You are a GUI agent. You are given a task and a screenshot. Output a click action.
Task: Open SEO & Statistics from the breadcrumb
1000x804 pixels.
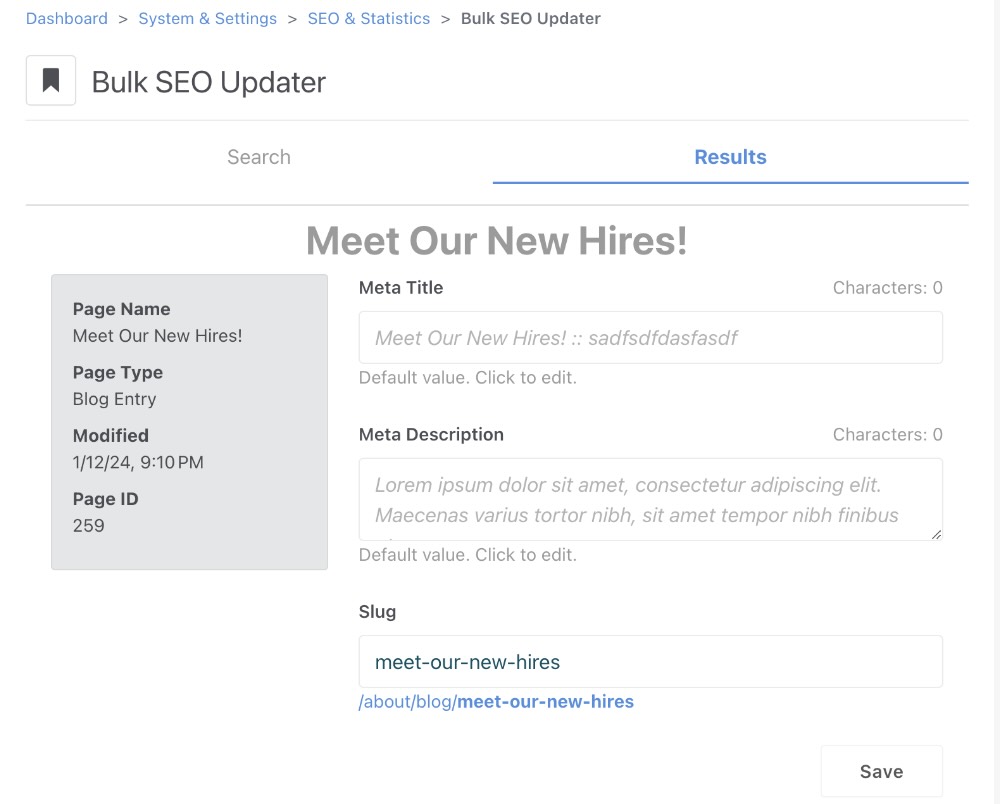[368, 18]
